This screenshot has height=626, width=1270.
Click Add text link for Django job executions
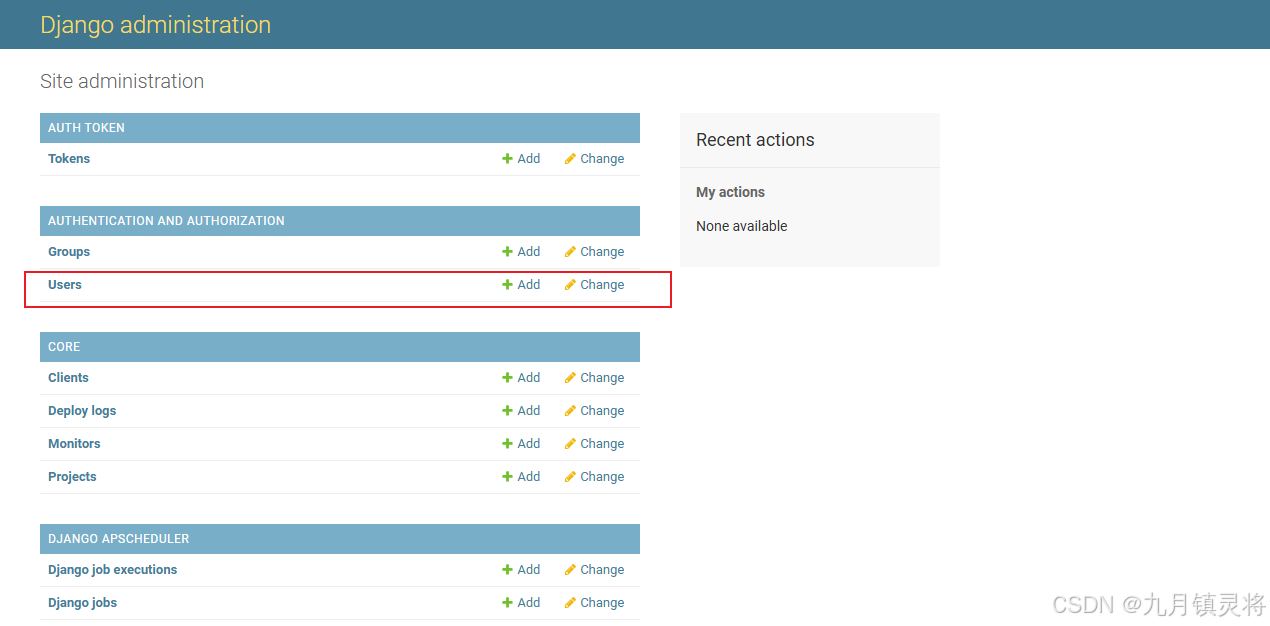point(529,570)
